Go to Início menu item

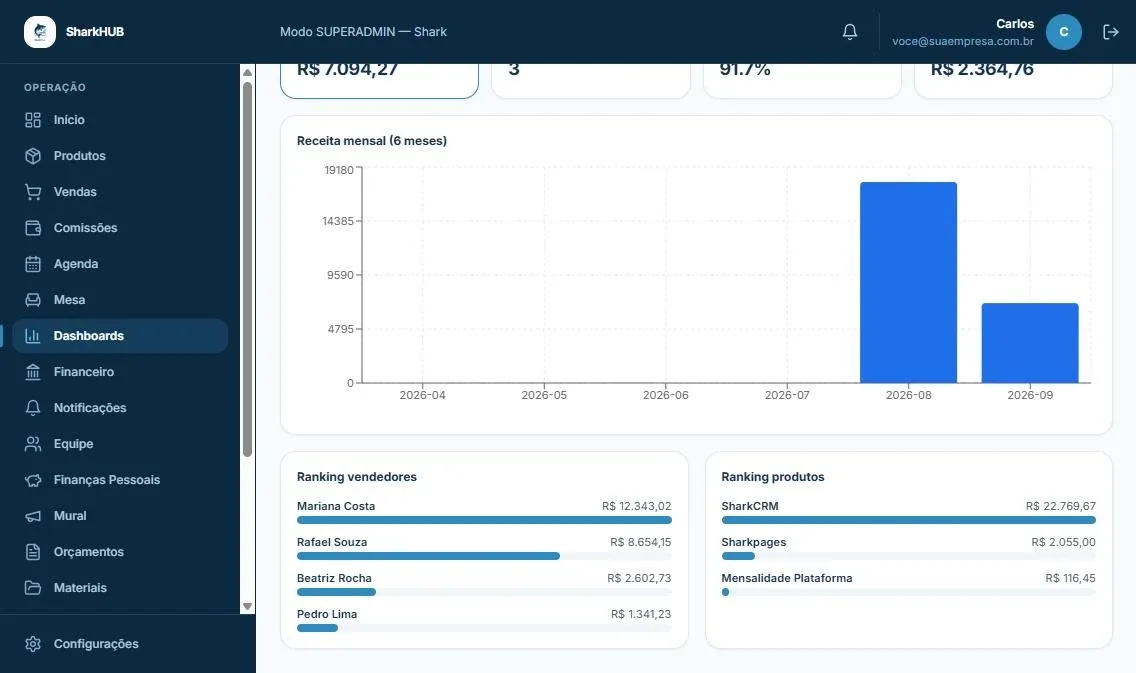[x=120, y=120]
